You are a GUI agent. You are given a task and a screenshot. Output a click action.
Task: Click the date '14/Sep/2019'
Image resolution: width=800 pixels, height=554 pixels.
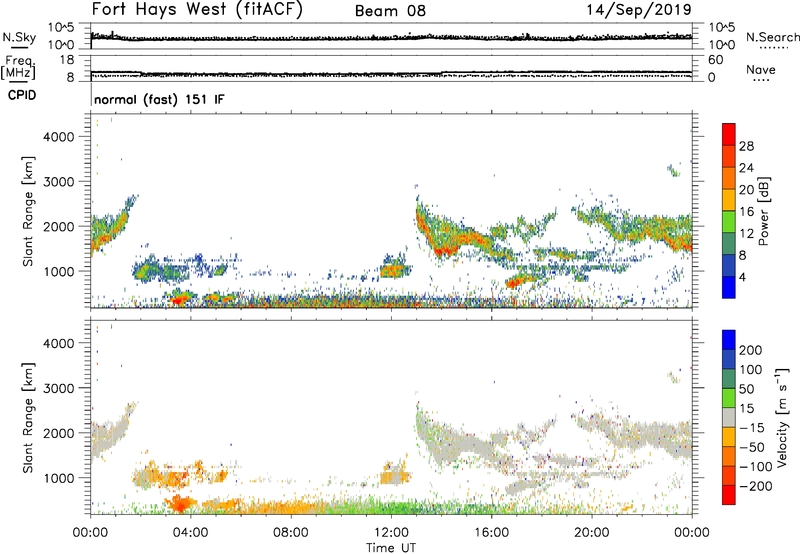click(639, 10)
